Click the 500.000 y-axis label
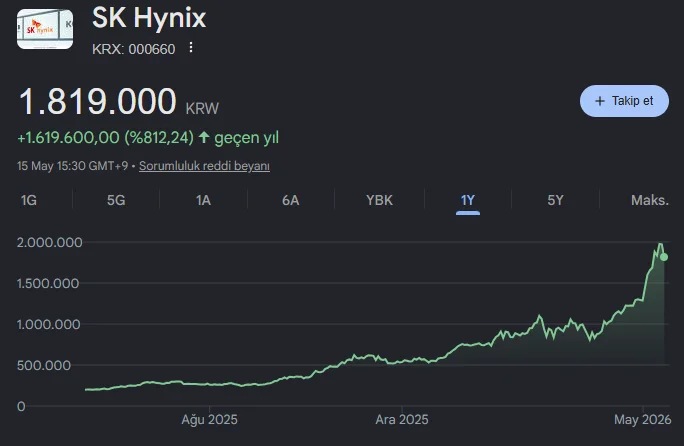Viewport: 684px width, 446px height. coord(44,365)
